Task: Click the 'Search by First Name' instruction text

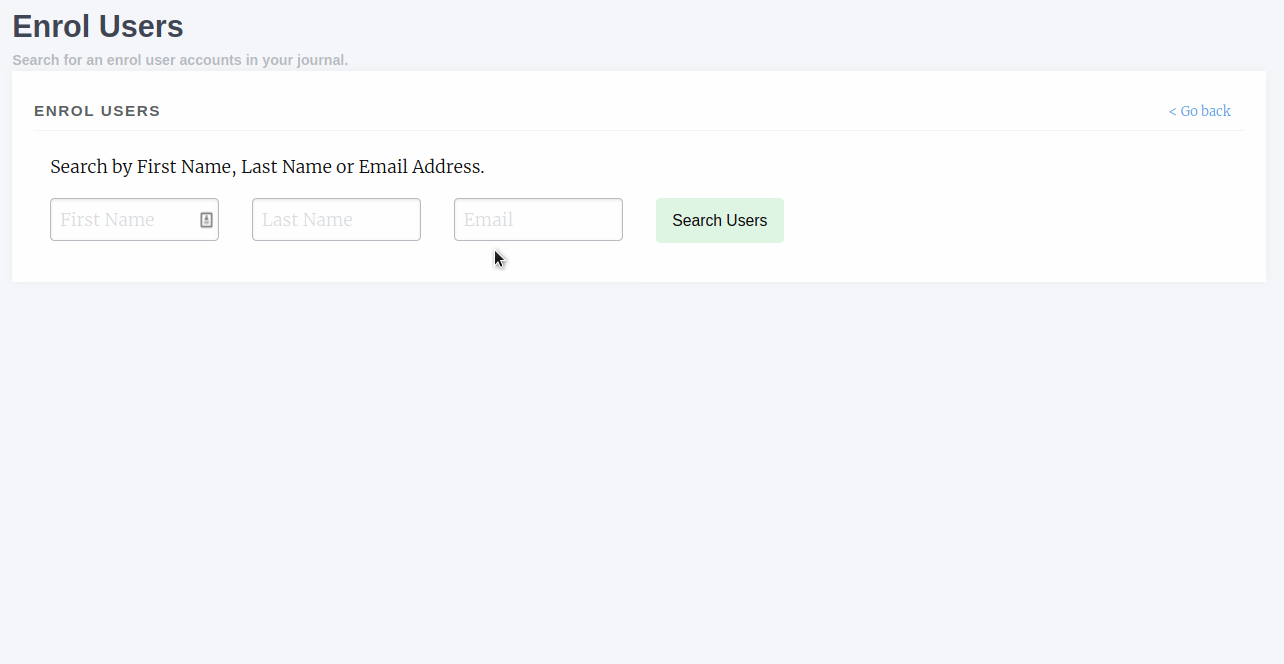Action: (x=267, y=167)
